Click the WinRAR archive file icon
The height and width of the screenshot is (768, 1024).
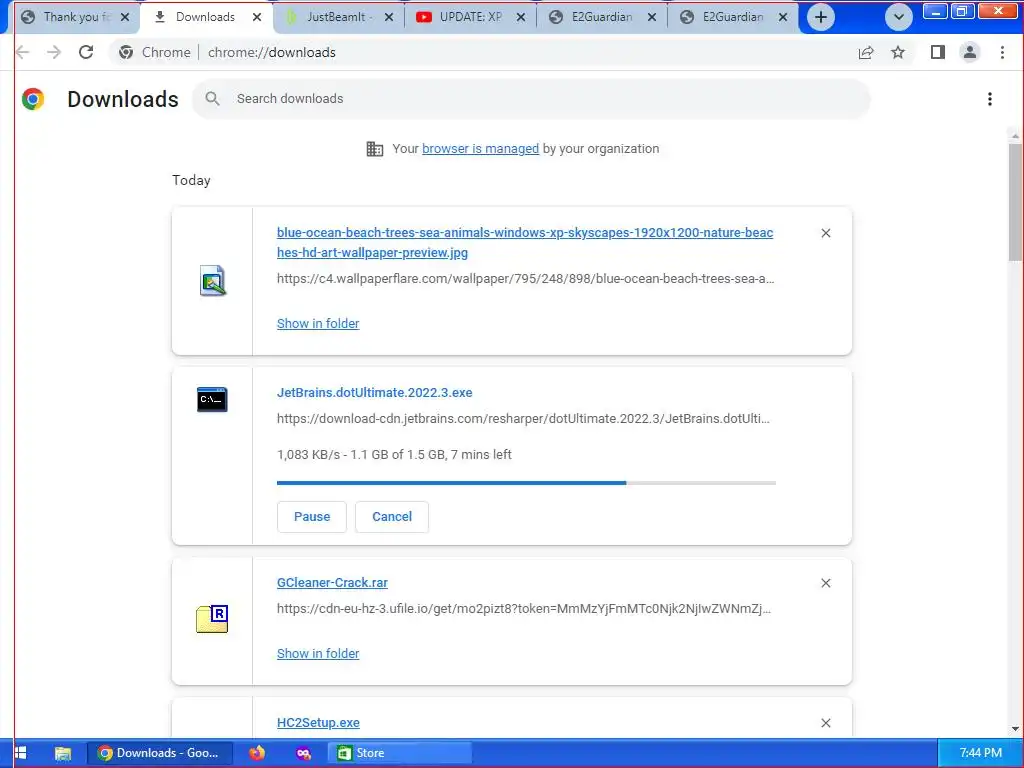(x=212, y=618)
